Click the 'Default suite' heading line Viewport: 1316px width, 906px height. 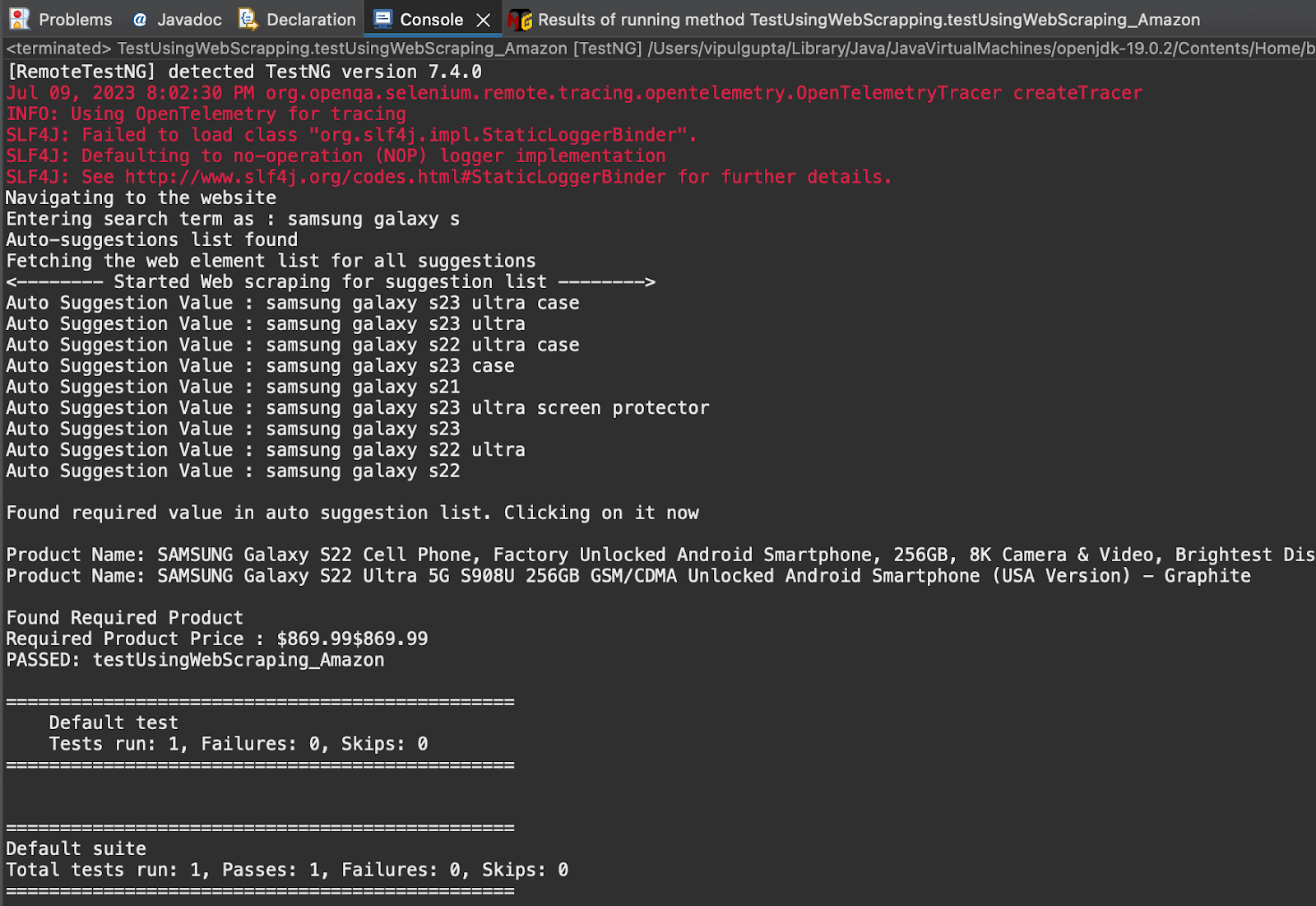tap(76, 848)
